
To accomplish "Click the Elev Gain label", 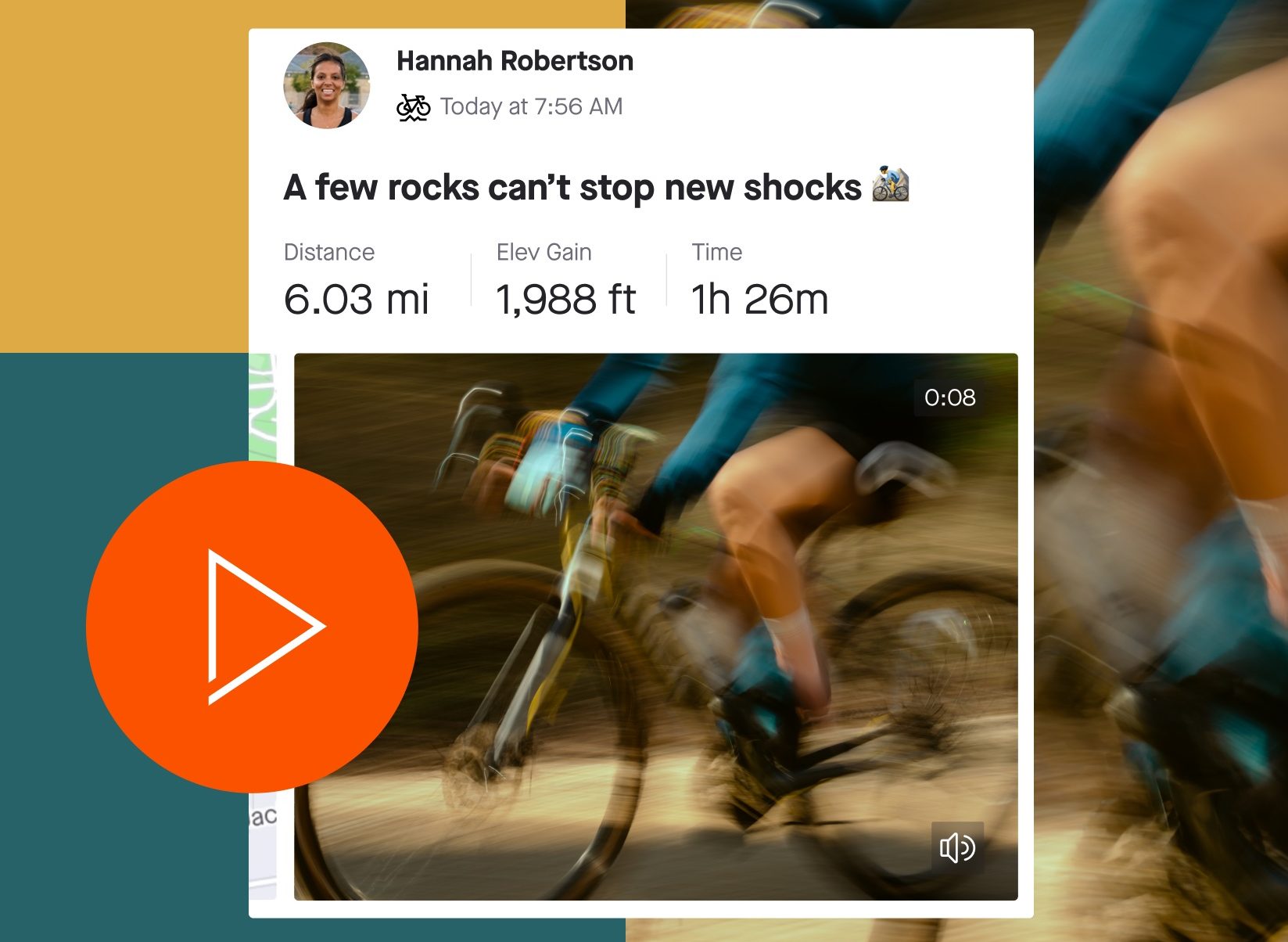I will click(544, 252).
